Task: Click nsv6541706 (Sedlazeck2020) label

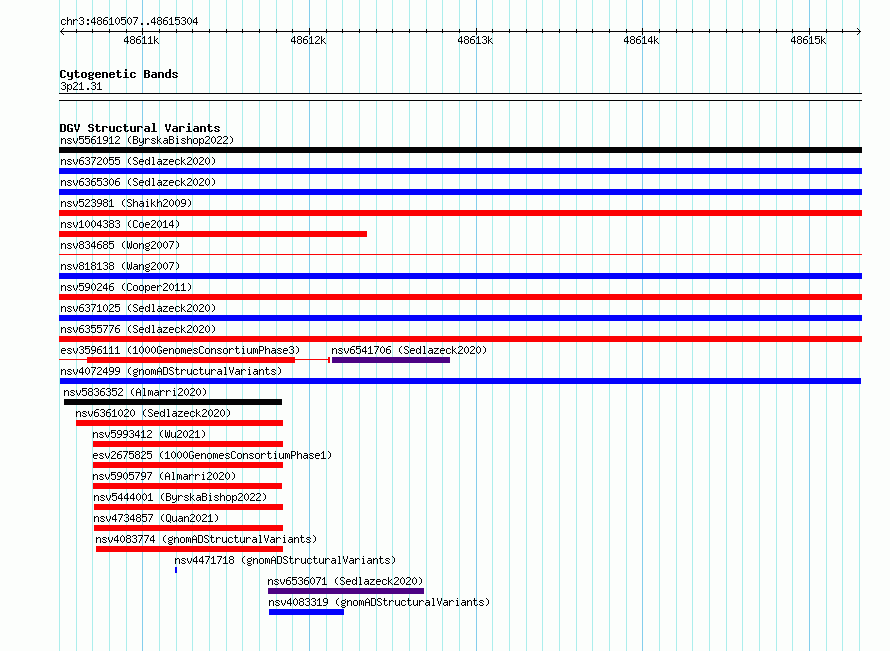Action: (409, 350)
